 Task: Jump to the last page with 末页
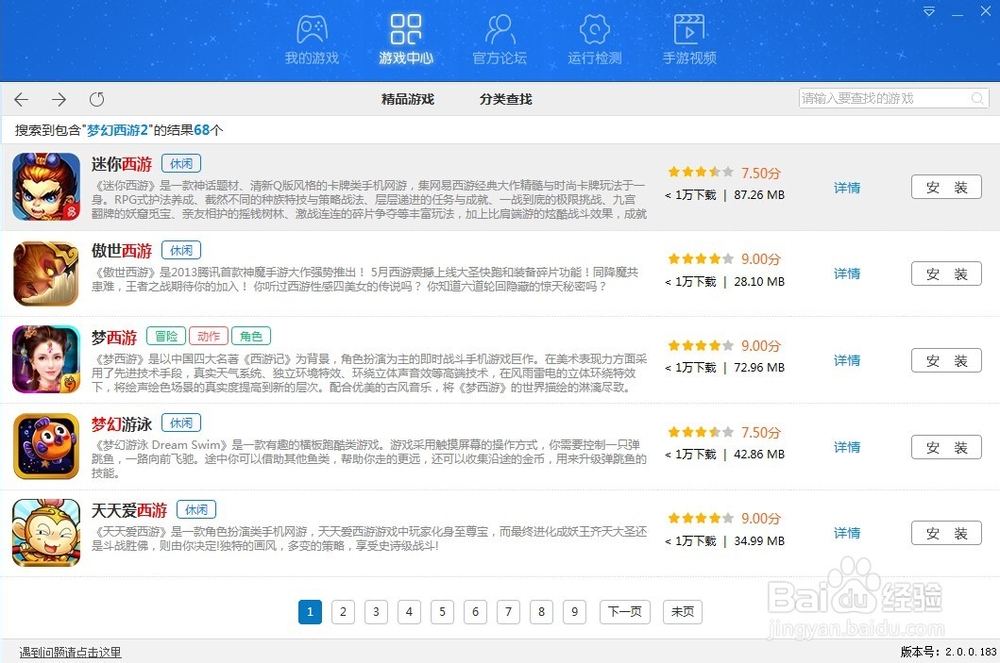tap(683, 612)
